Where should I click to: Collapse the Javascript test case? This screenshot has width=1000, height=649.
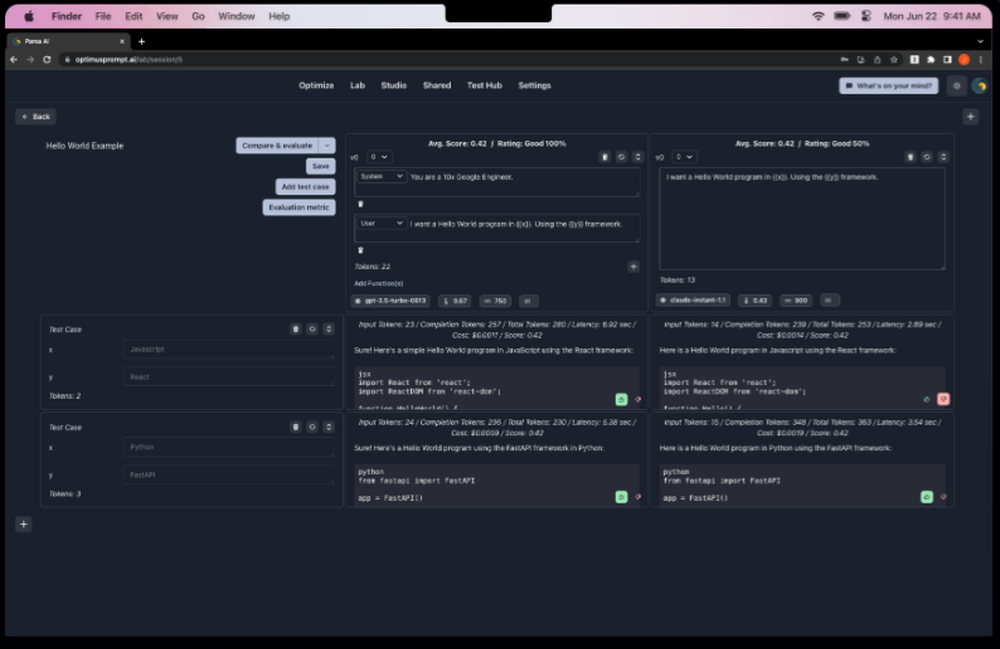pos(328,329)
